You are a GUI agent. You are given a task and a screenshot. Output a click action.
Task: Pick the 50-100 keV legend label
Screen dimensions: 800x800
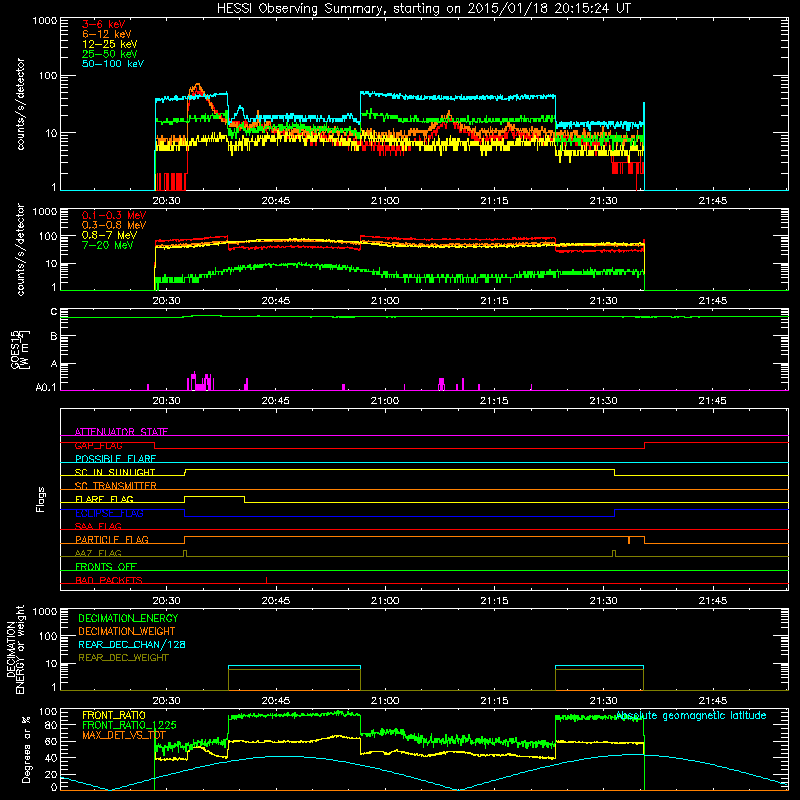coord(113,64)
